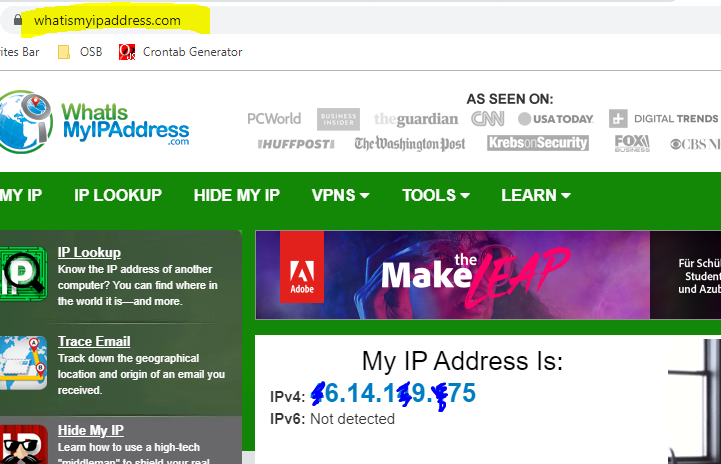Open HIDE MY IP navigation item
This screenshot has width=721, height=464.
click(237, 195)
